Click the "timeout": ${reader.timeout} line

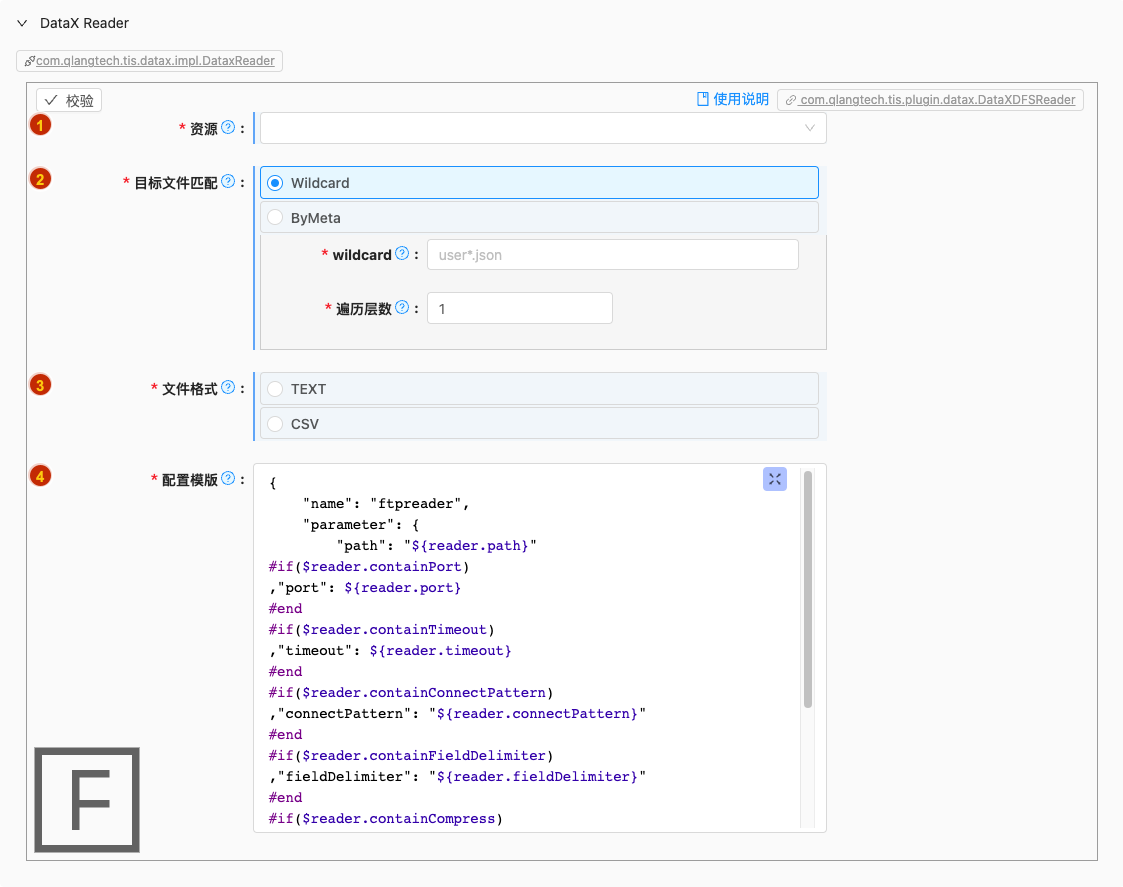point(390,651)
